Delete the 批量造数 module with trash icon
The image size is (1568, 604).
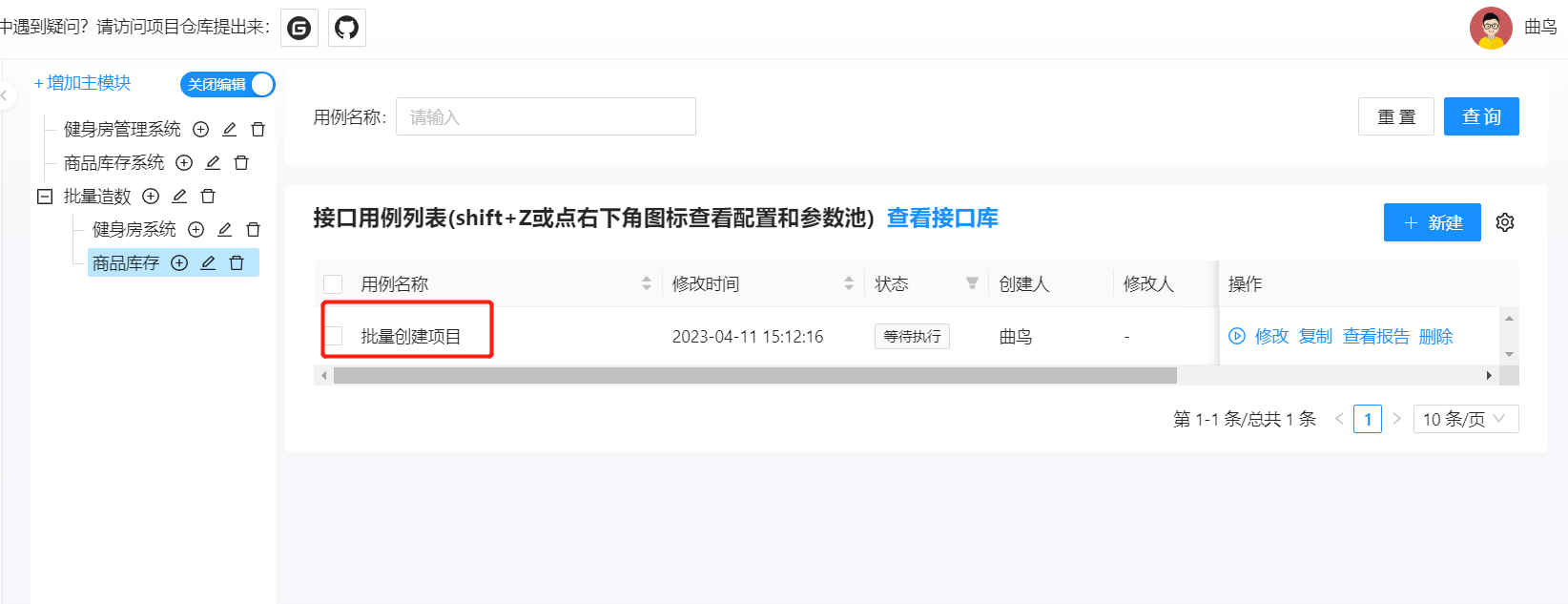(x=208, y=197)
